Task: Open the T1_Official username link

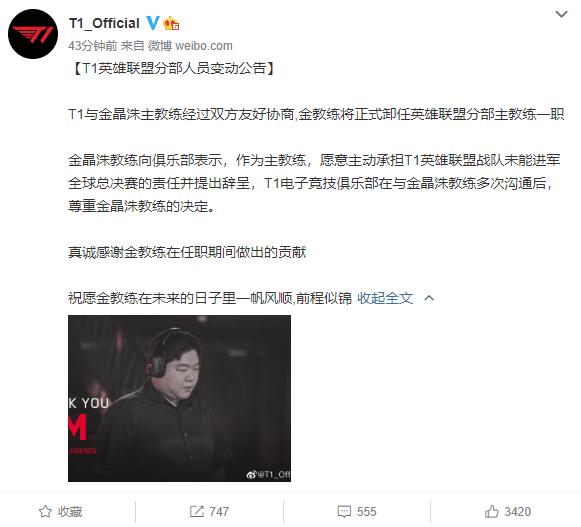Action: tap(104, 23)
